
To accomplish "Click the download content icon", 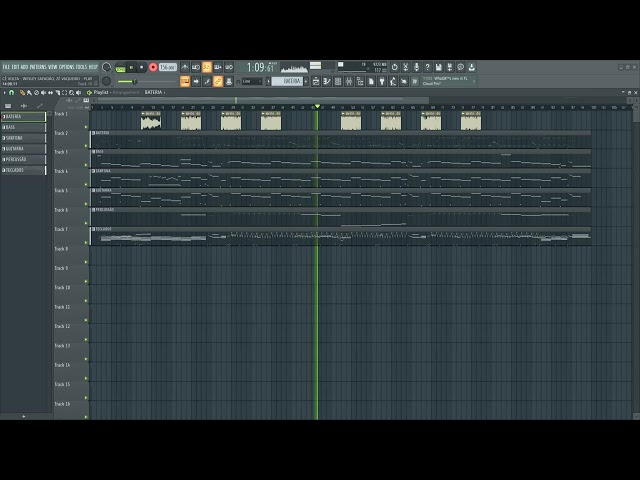I will pos(472,67).
